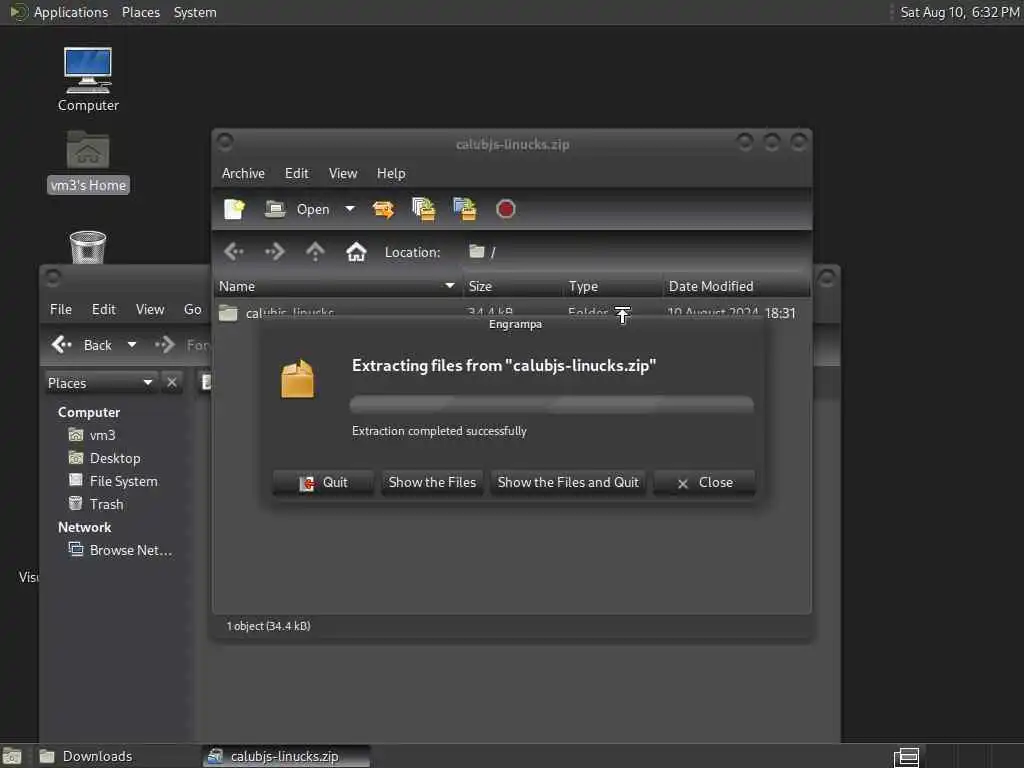Image resolution: width=1024 pixels, height=768 pixels.
Task: Open the Places menu in top panel
Action: [140, 12]
